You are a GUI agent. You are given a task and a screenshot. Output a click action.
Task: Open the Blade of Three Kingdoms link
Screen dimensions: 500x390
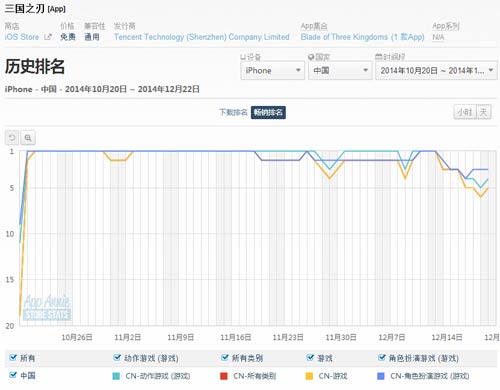(362, 37)
